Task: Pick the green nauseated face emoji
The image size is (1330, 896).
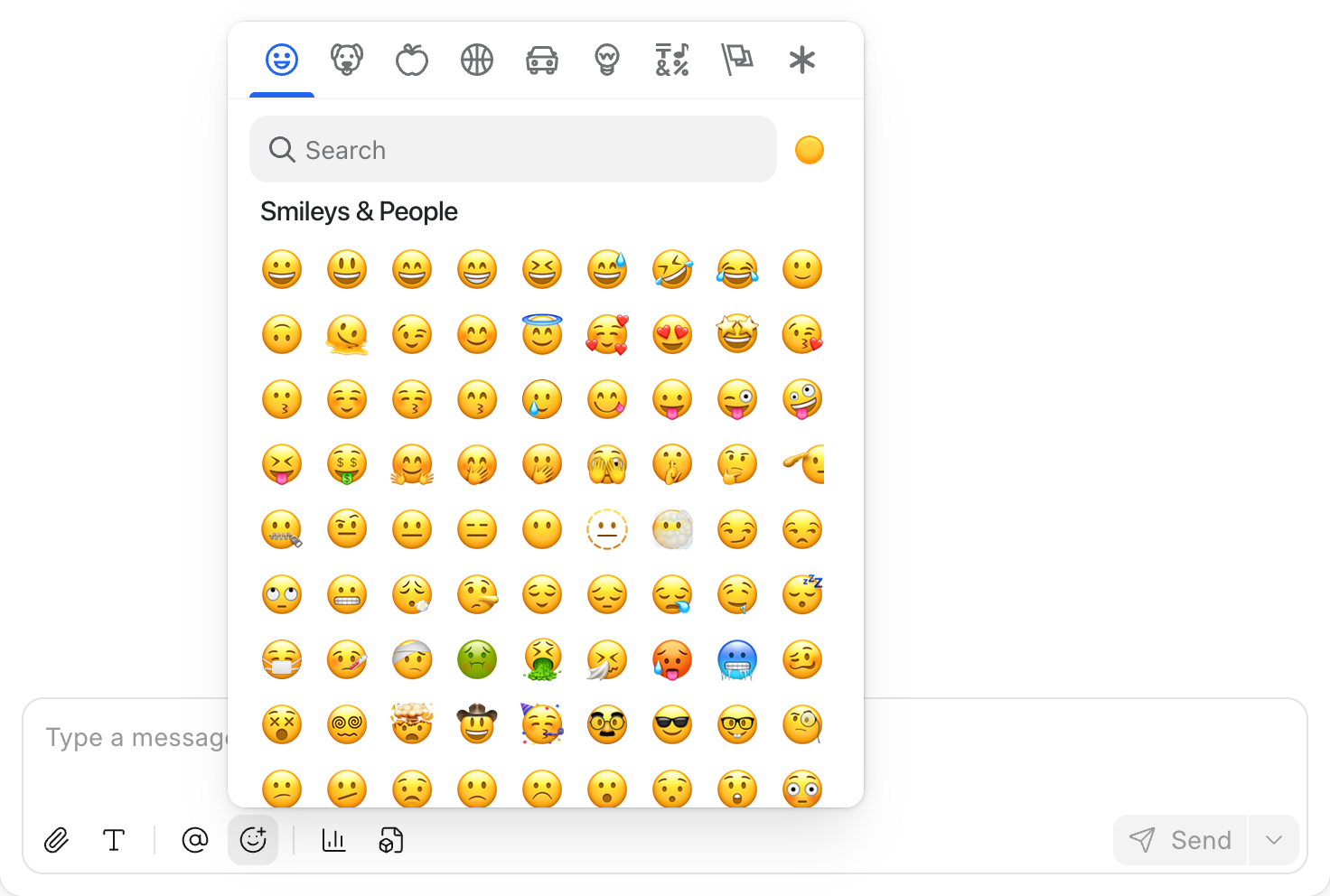Action: 477,659
